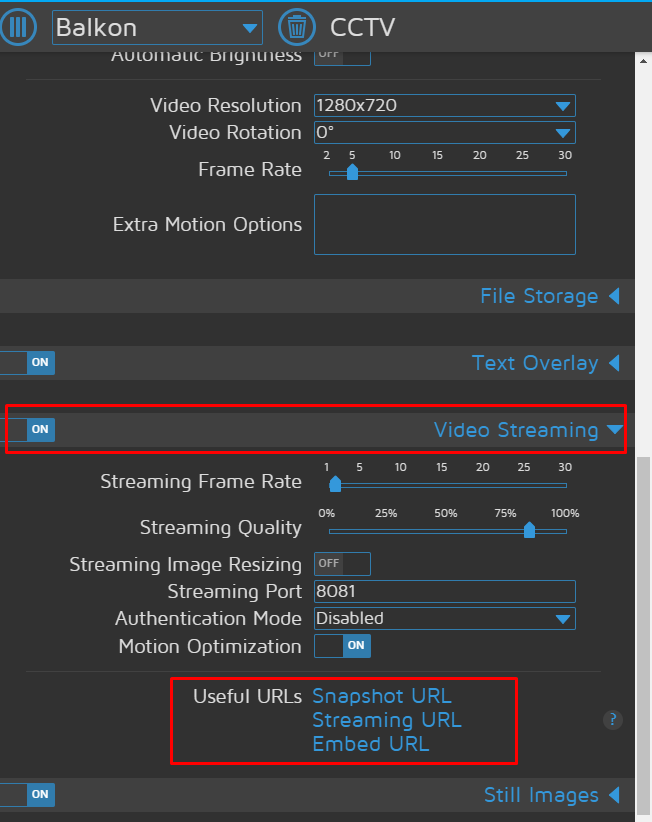Image resolution: width=652 pixels, height=822 pixels.
Task: Expand the Text Overlay section
Action: (545, 363)
